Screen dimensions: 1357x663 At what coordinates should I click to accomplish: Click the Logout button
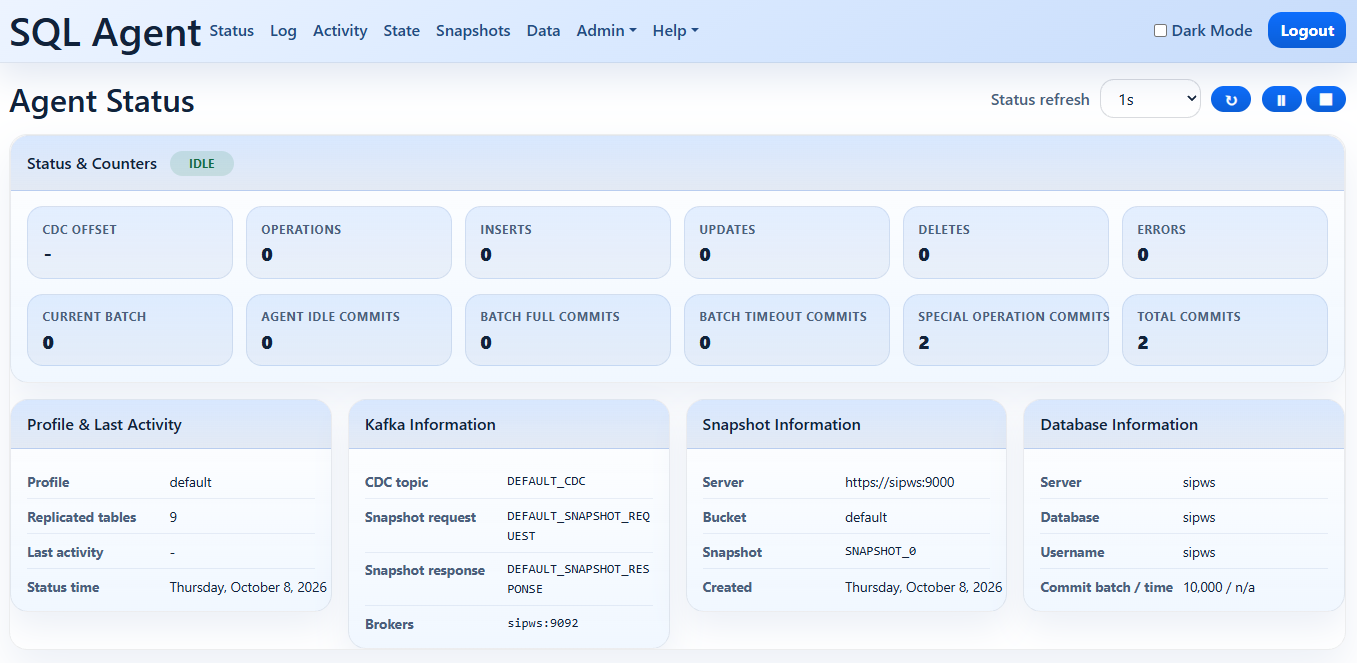(x=1307, y=30)
